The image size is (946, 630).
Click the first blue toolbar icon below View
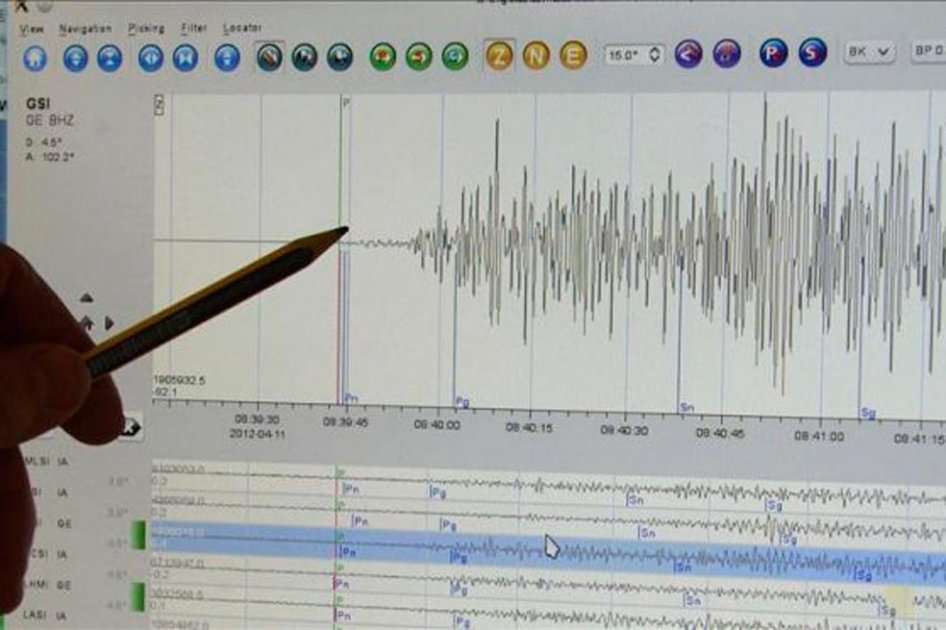(x=35, y=59)
